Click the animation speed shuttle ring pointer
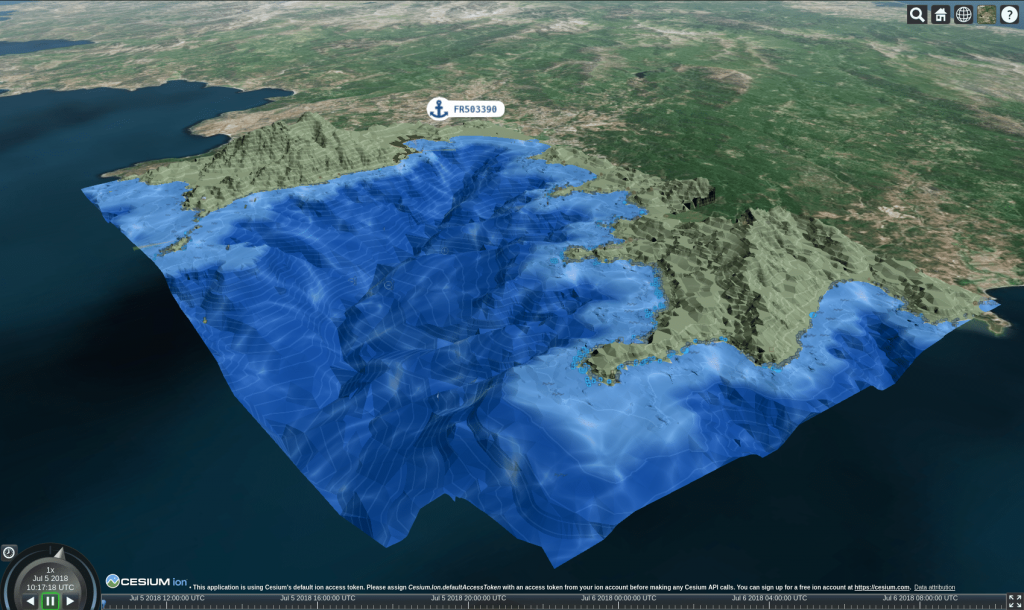This screenshot has height=610, width=1024. pos(58,552)
